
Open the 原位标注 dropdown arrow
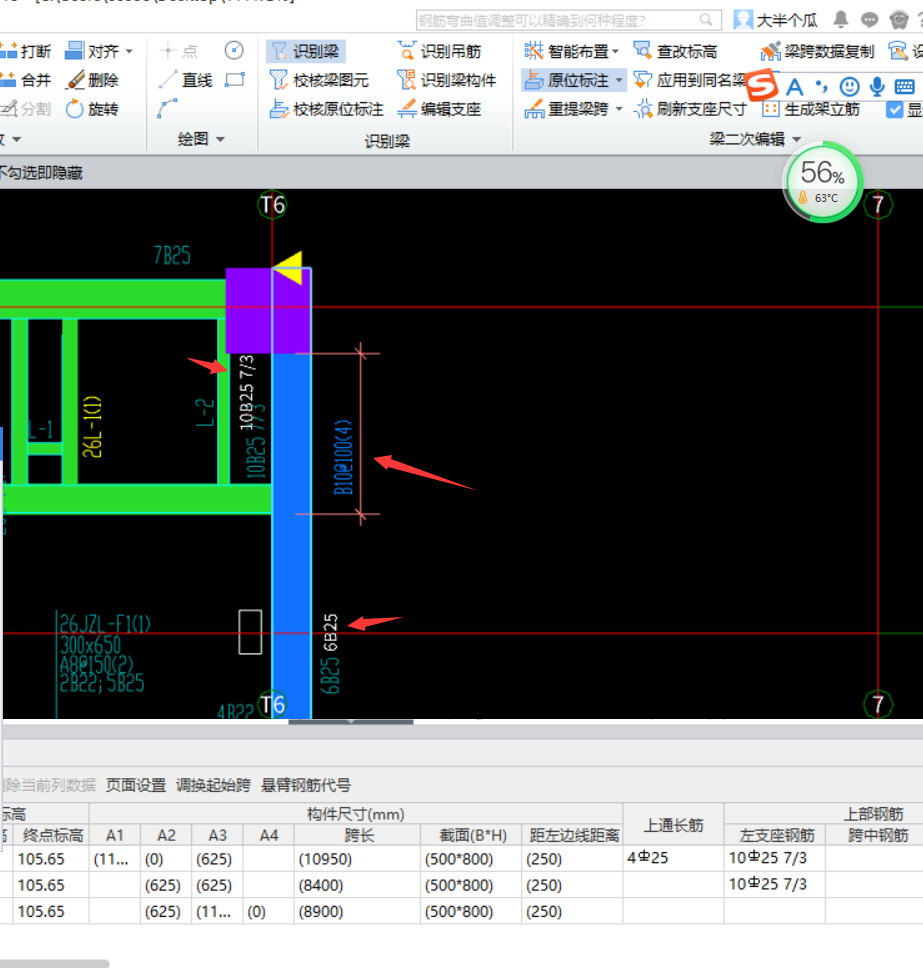pyautogui.click(x=619, y=80)
